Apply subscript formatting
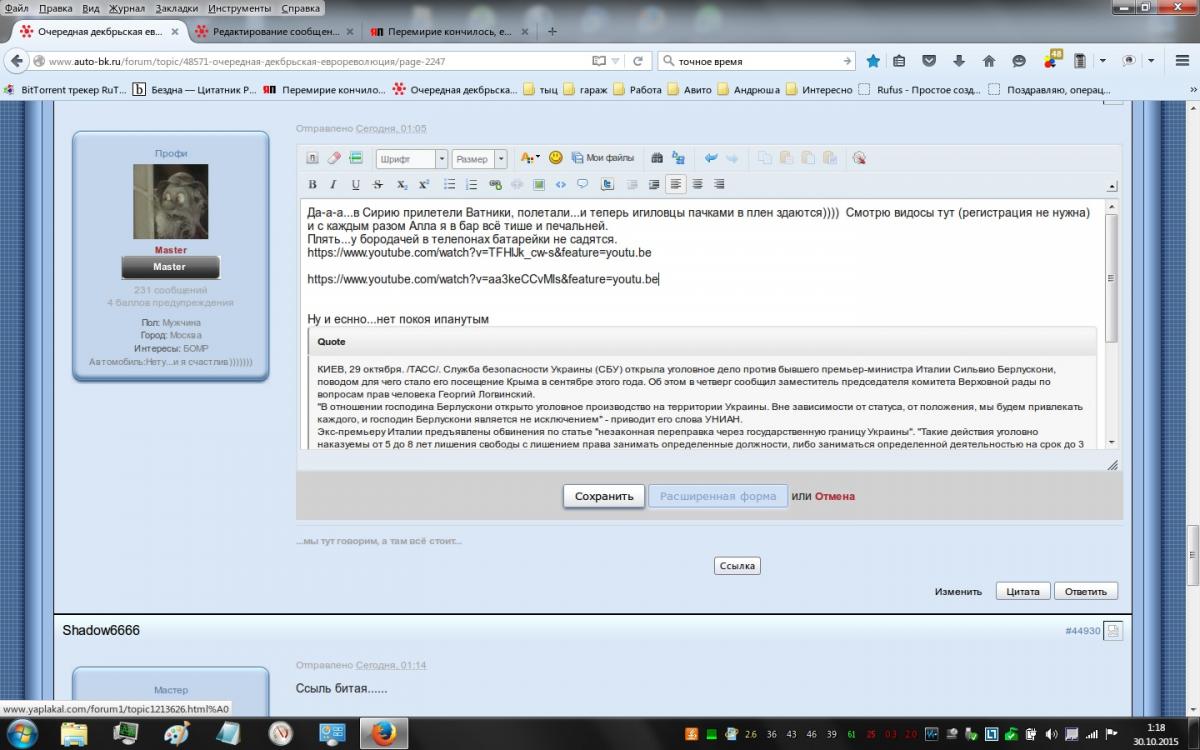 coord(402,185)
